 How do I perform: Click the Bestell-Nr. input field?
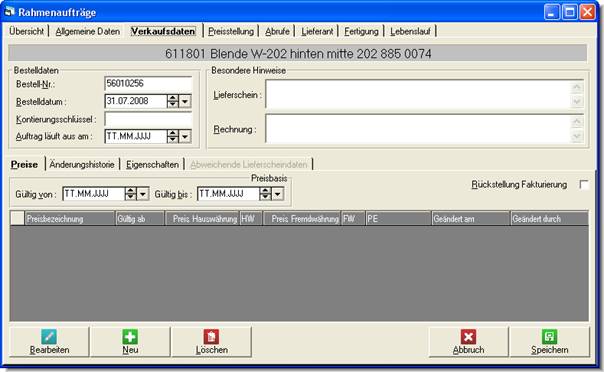148,84
